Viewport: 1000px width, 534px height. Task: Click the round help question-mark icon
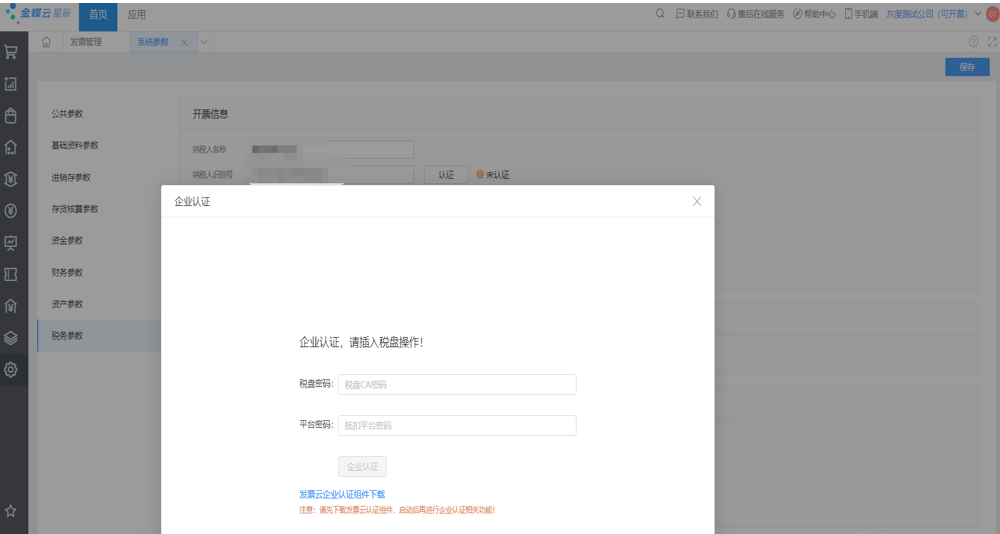click(x=973, y=41)
